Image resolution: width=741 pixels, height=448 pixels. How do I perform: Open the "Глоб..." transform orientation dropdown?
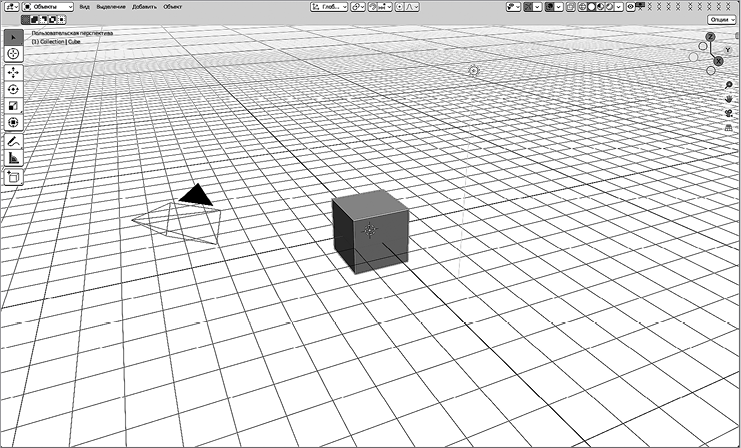tap(327, 6)
